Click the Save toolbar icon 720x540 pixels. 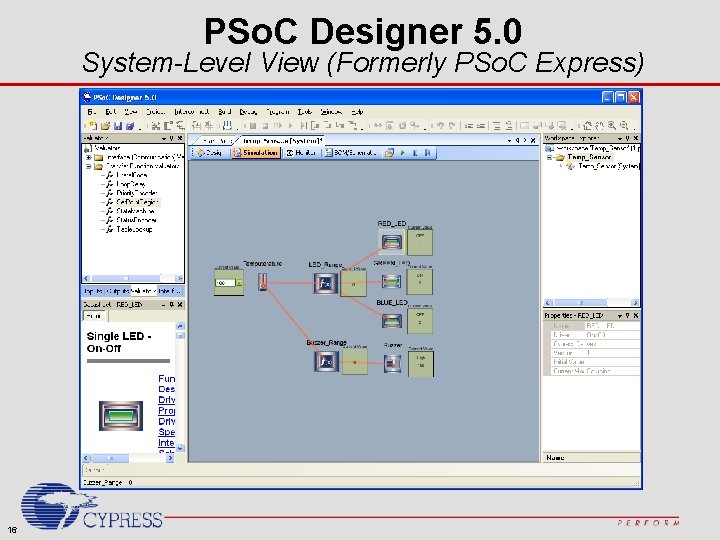tap(118, 125)
